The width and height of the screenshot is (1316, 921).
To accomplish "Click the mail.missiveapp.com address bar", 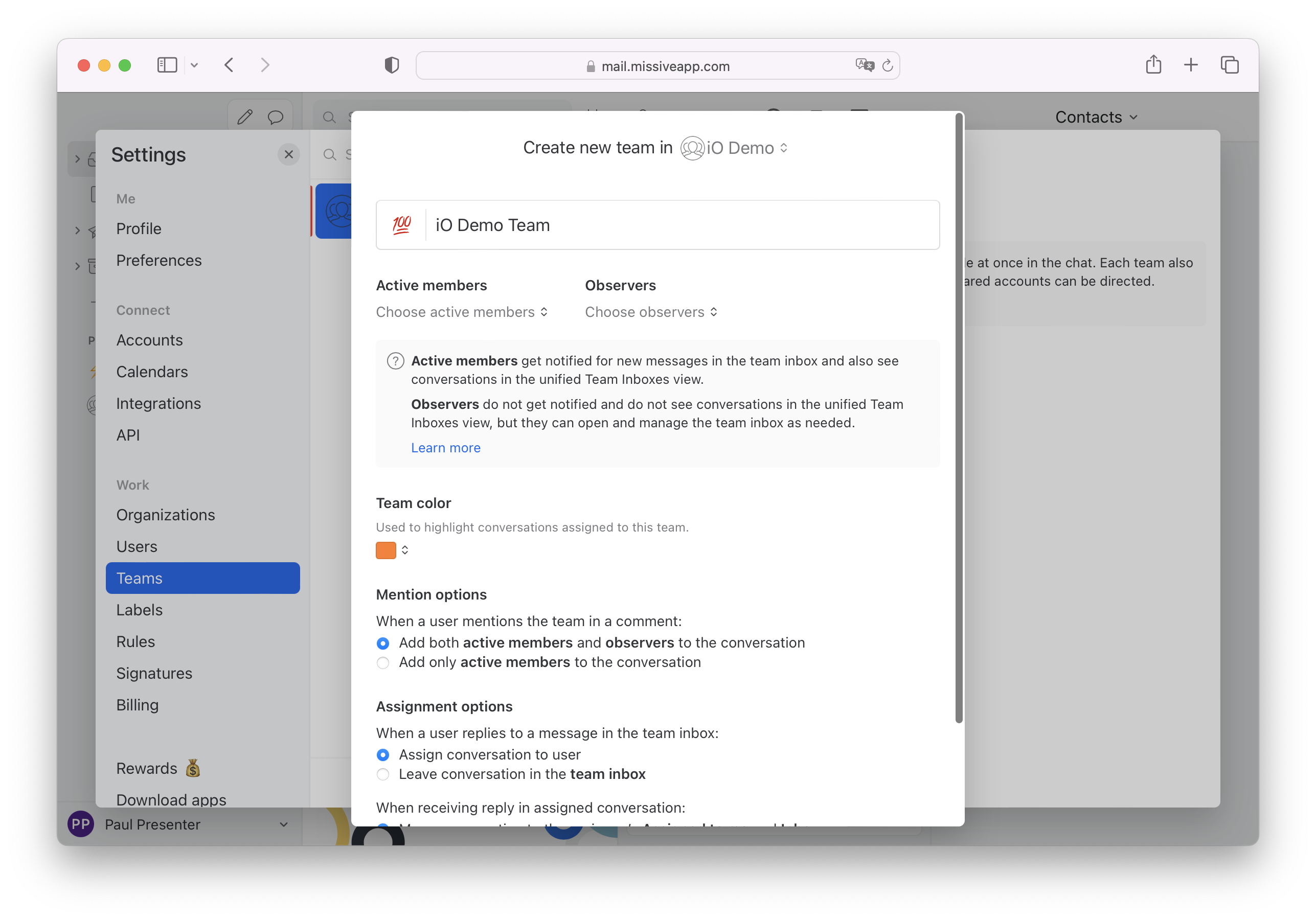I will coord(657,65).
